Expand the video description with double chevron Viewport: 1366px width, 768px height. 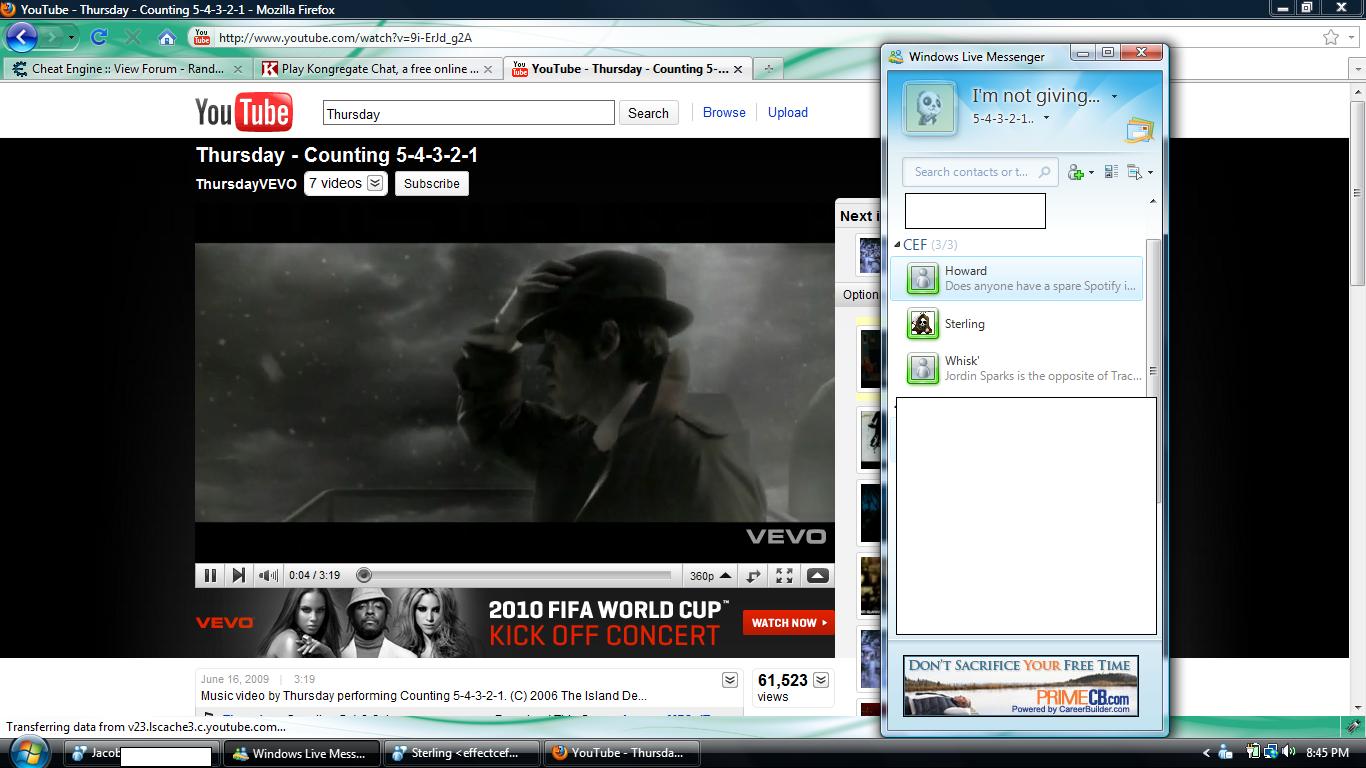pos(730,680)
